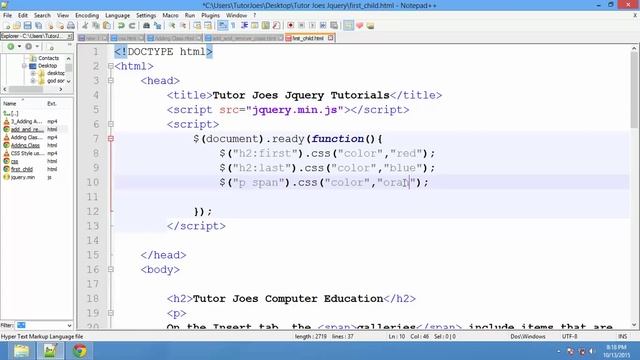Click Run Macro Multiple Times icon
Screen dimensions: 640x360
pyautogui.click(x=323, y=26)
